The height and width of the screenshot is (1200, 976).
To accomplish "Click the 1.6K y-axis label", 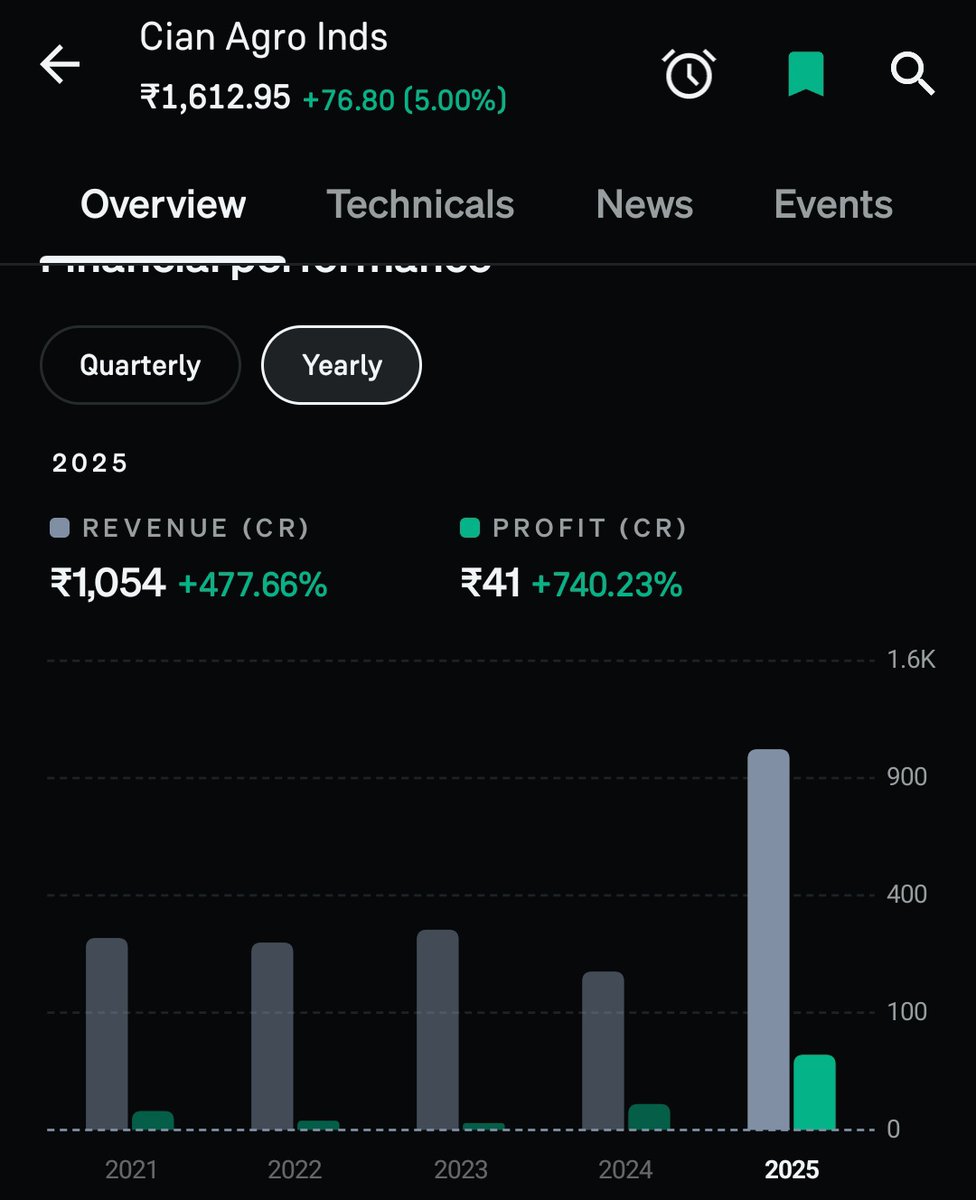I will [911, 660].
